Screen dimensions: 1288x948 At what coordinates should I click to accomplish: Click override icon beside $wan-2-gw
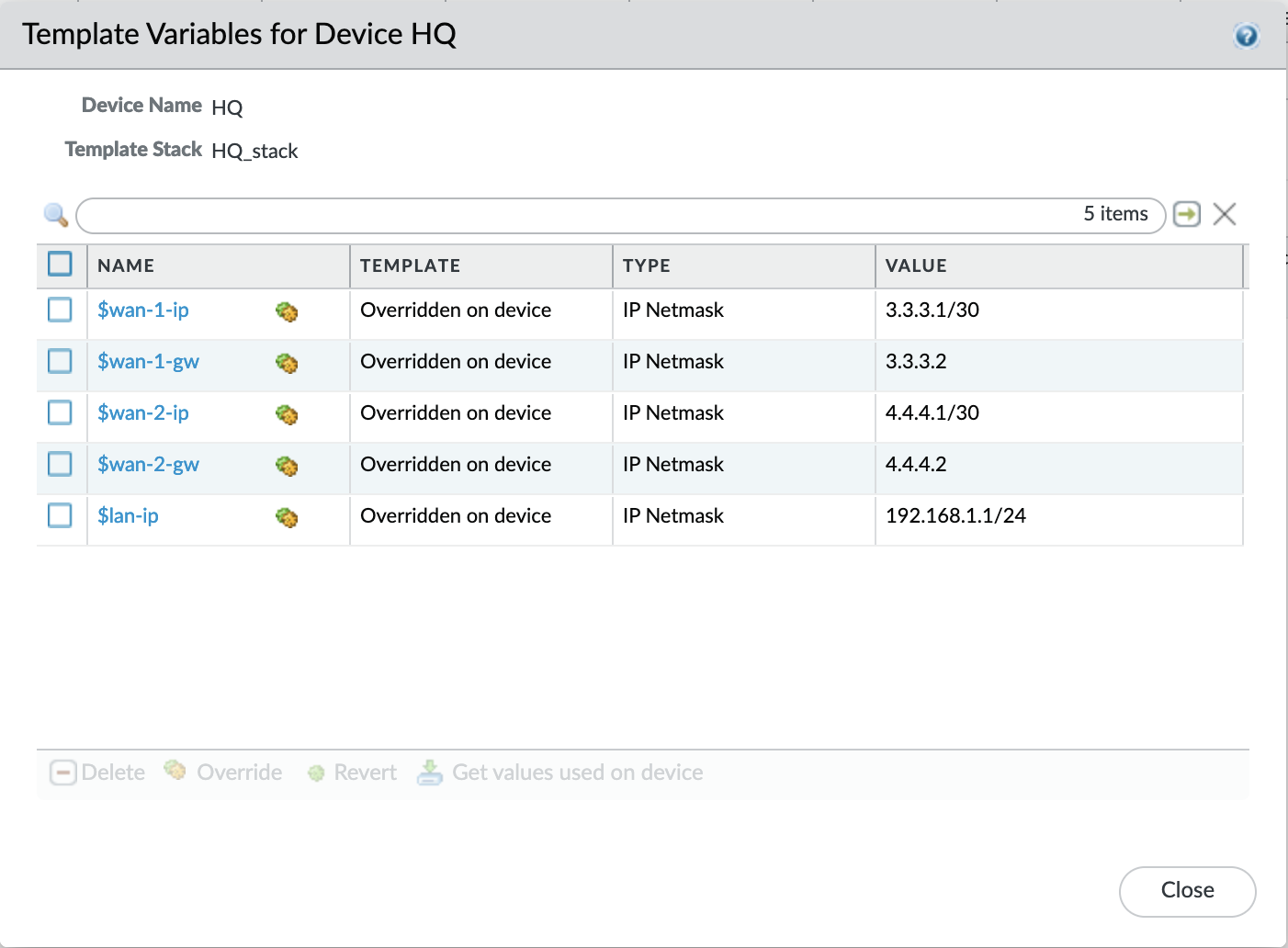tap(287, 467)
